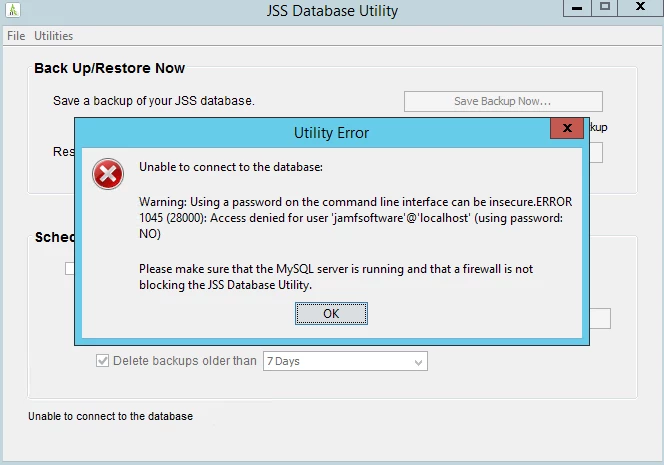Click the 'Unable to connect to the database:' message

click(x=231, y=167)
